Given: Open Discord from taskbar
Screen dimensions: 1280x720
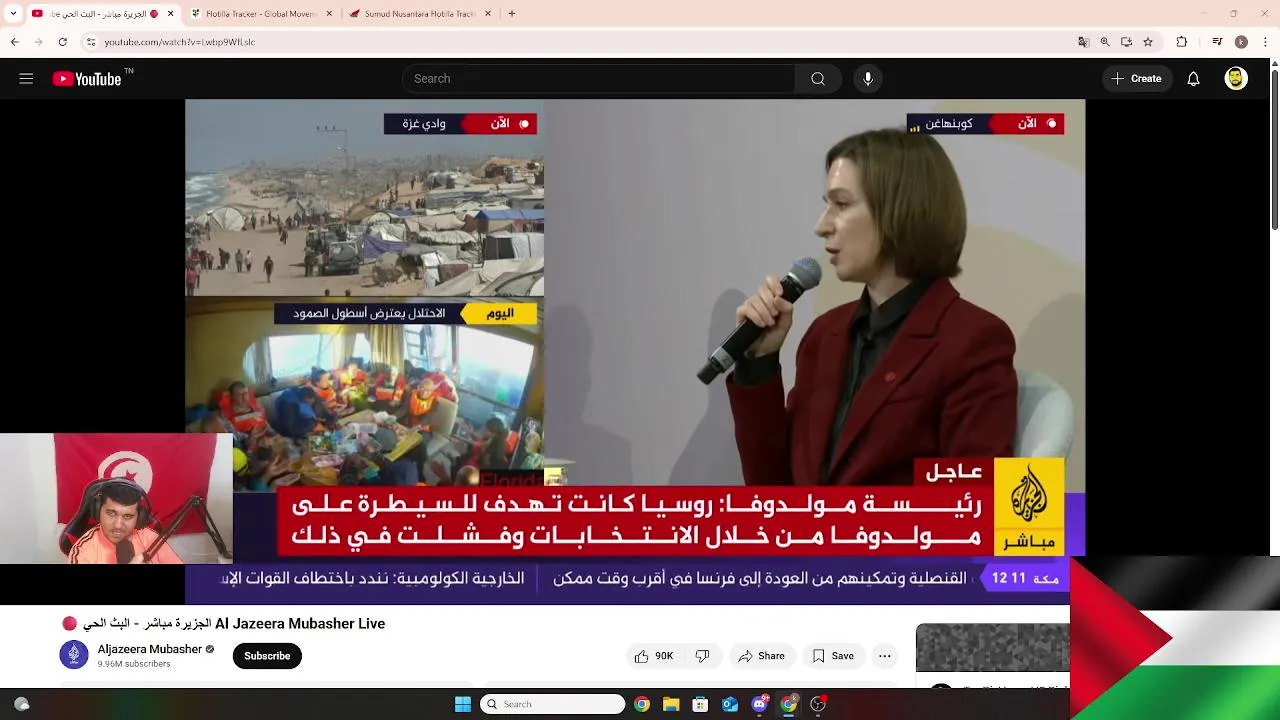Looking at the screenshot, I should (759, 704).
